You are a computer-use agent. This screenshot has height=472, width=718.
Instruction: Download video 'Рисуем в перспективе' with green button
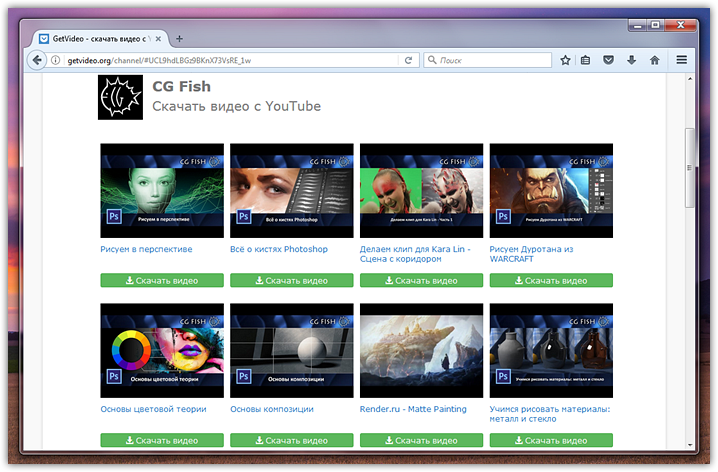[162, 280]
